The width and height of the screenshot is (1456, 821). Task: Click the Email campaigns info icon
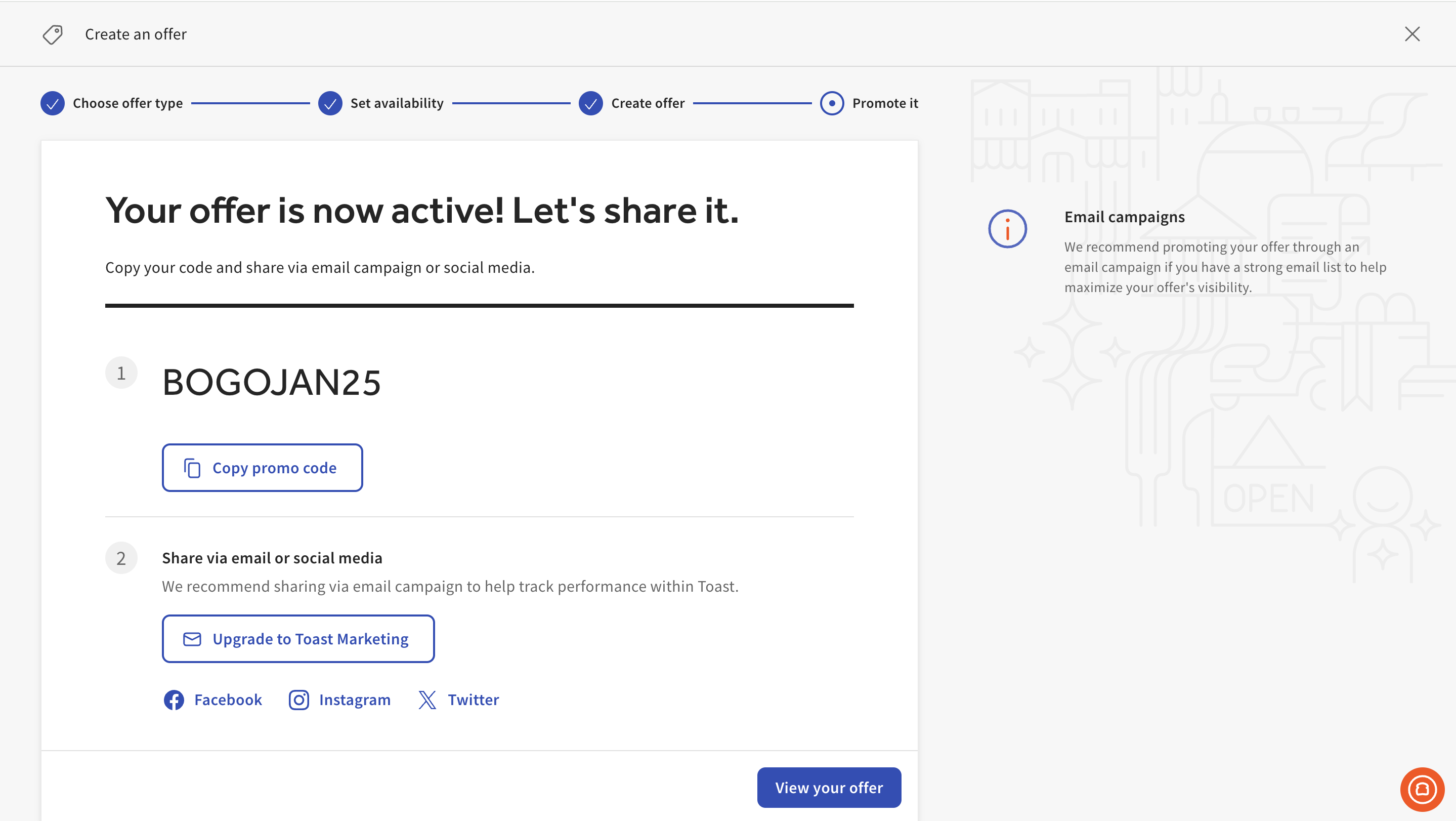pos(1007,229)
